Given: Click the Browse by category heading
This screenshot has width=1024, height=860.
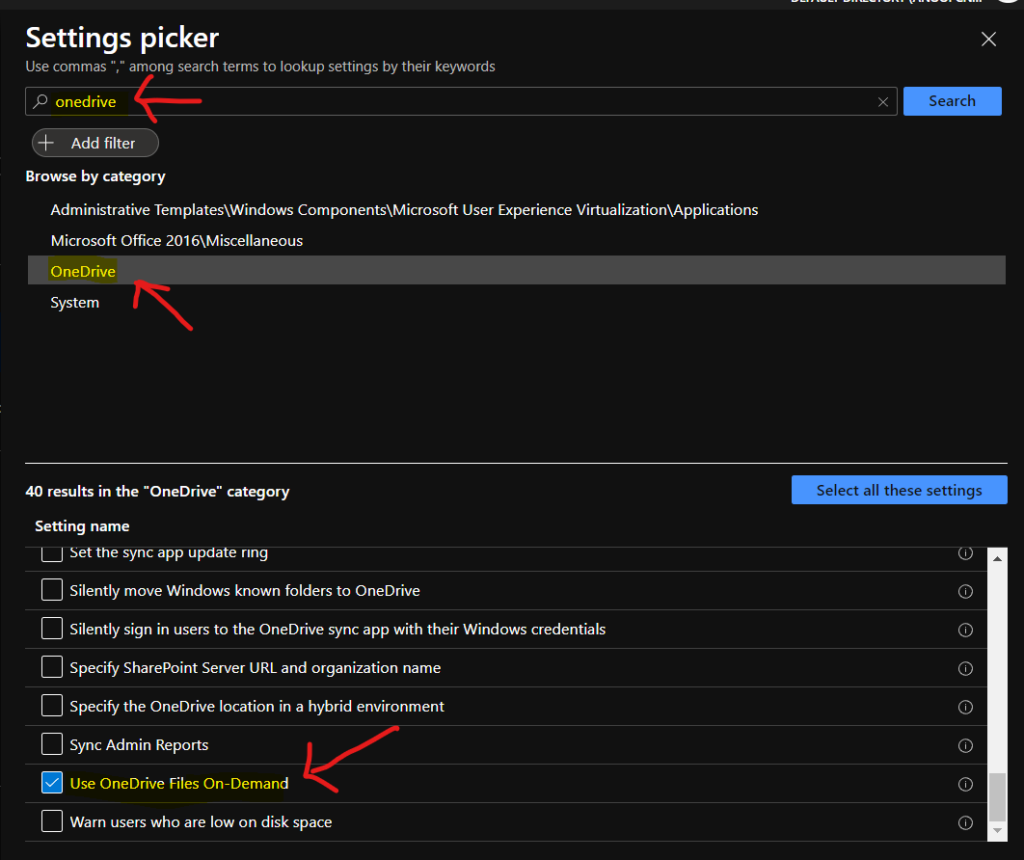Looking at the screenshot, I should pyautogui.click(x=95, y=176).
